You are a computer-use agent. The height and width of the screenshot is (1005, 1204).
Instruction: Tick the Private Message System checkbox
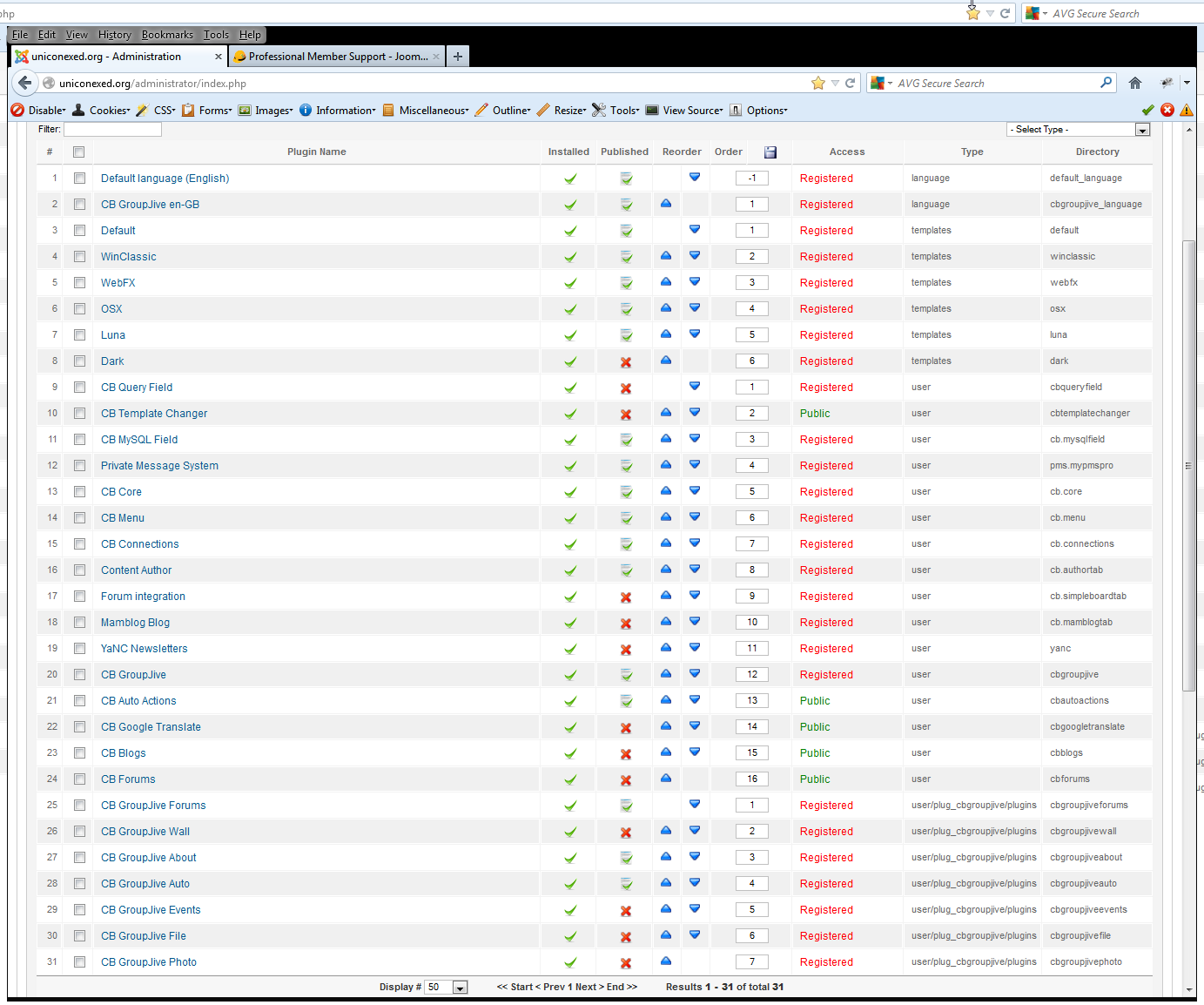pyautogui.click(x=79, y=466)
